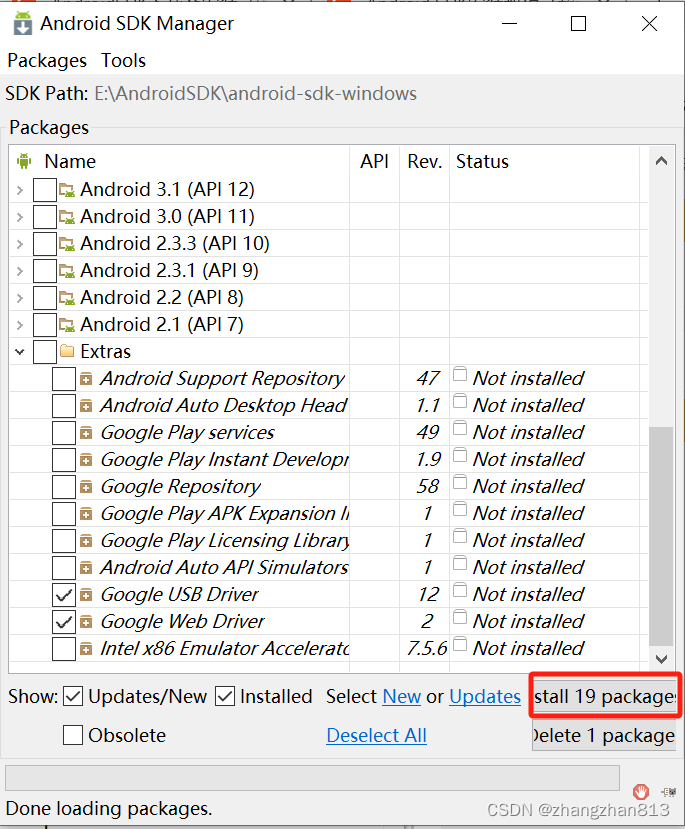The image size is (685, 829).
Task: Click the Android 2.2 (API 8) folder icon
Action: [67, 298]
